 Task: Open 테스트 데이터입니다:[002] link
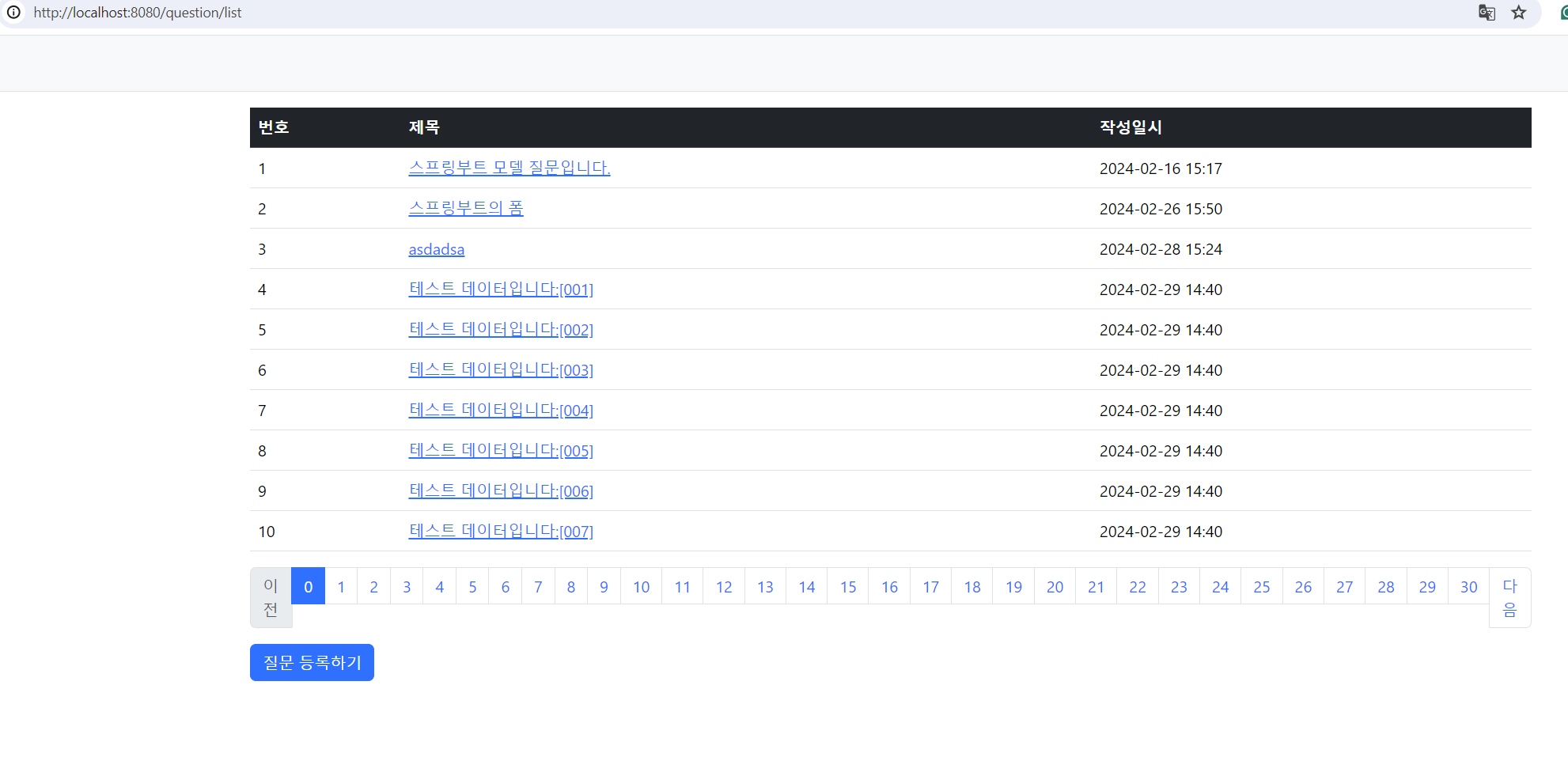[x=501, y=329]
